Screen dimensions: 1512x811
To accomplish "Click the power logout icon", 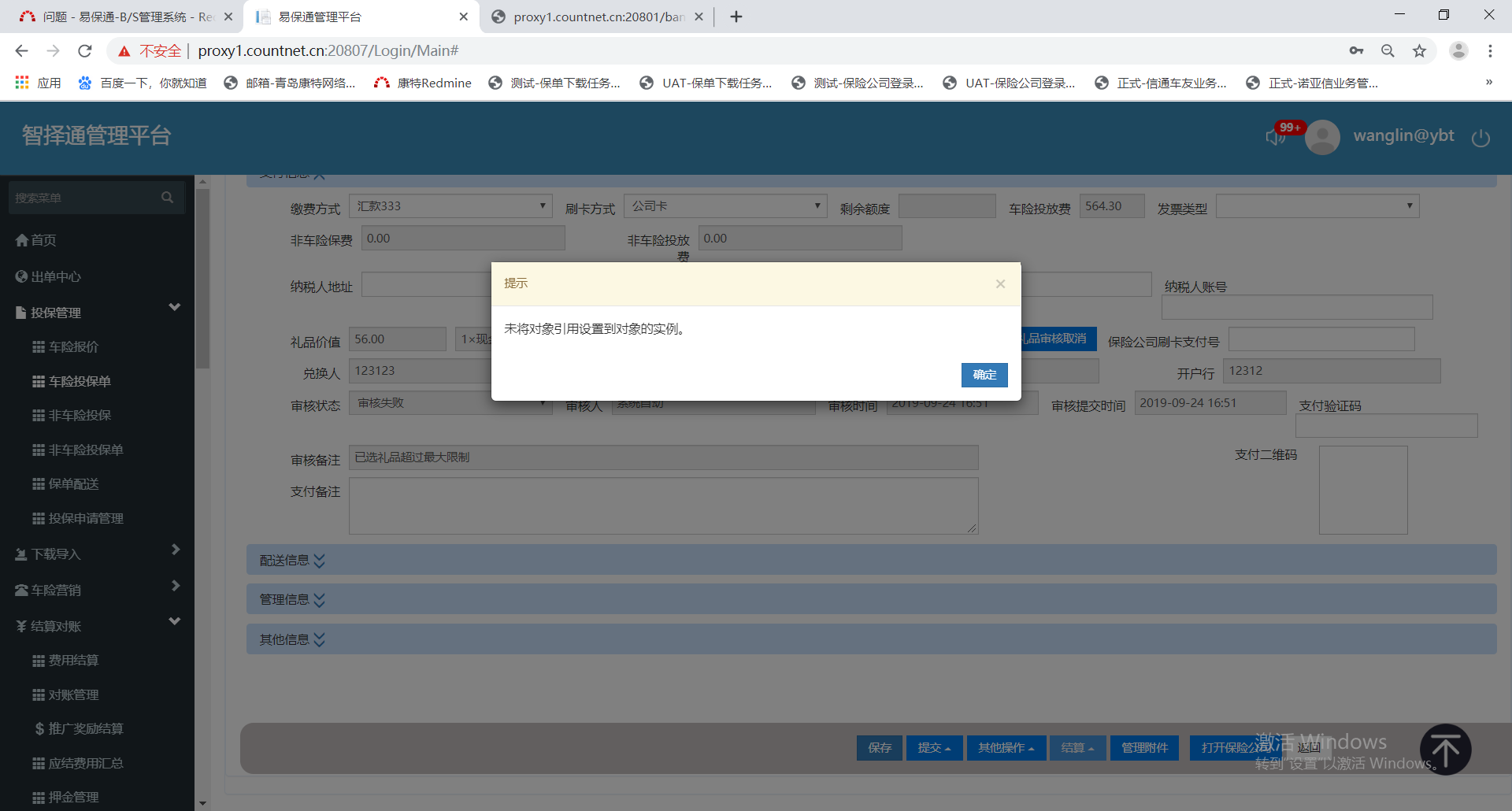I will tap(1480, 138).
